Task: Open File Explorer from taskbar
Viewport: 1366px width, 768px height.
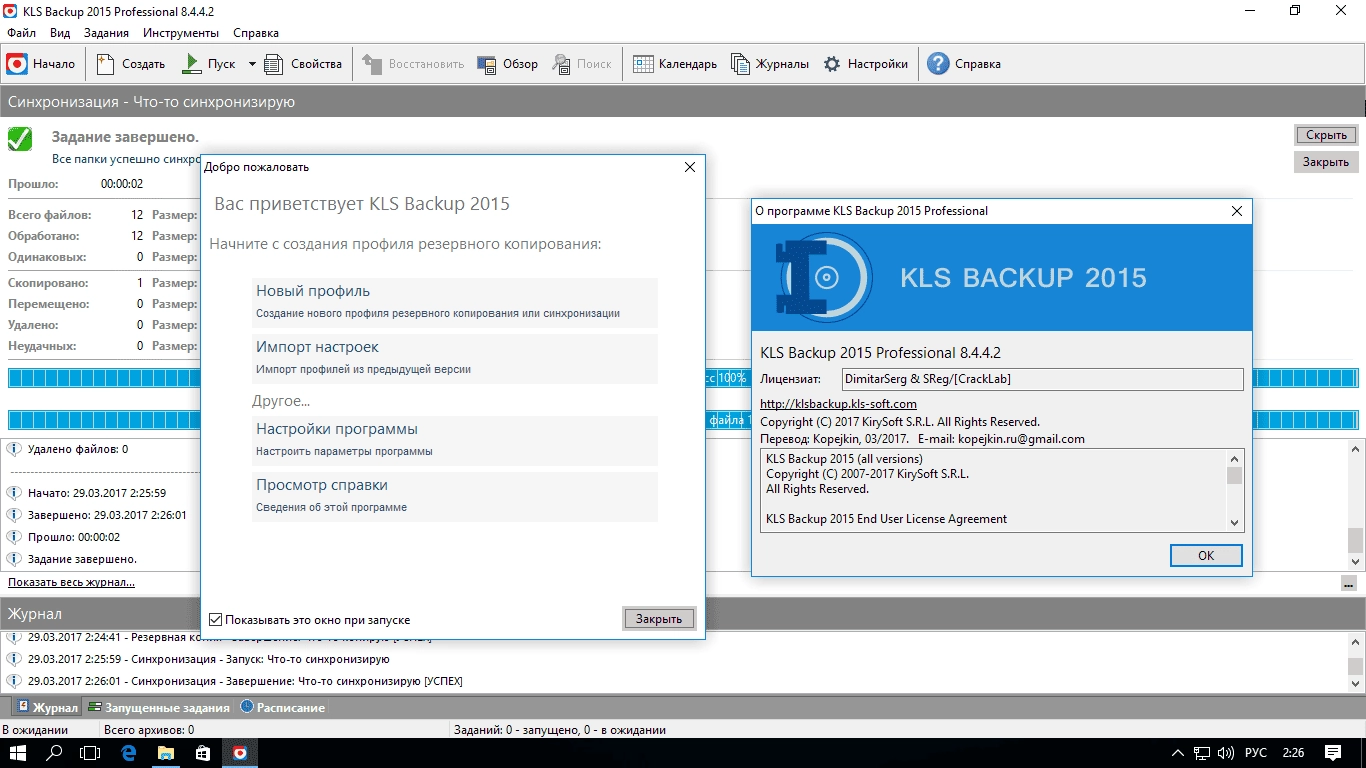Action: tap(165, 752)
